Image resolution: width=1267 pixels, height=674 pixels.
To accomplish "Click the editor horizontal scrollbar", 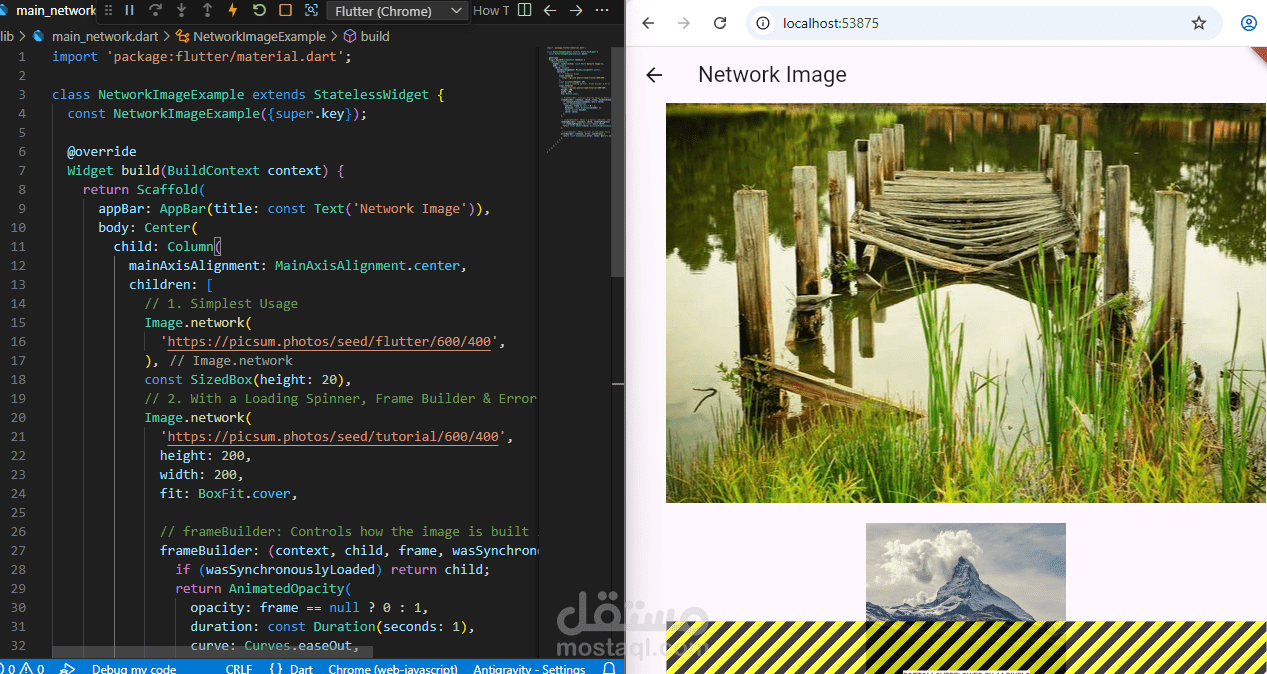I will 212,652.
